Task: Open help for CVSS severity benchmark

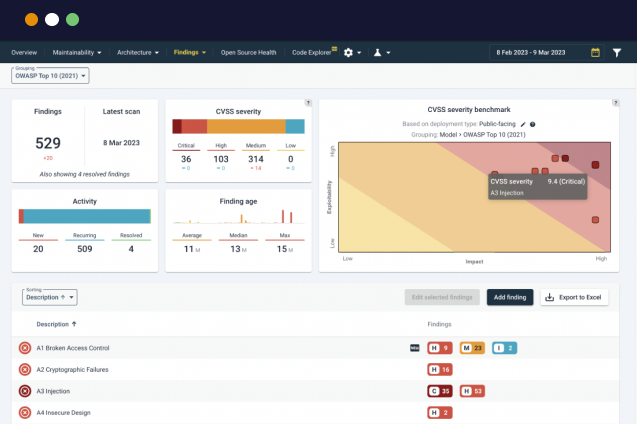Action: 615,103
